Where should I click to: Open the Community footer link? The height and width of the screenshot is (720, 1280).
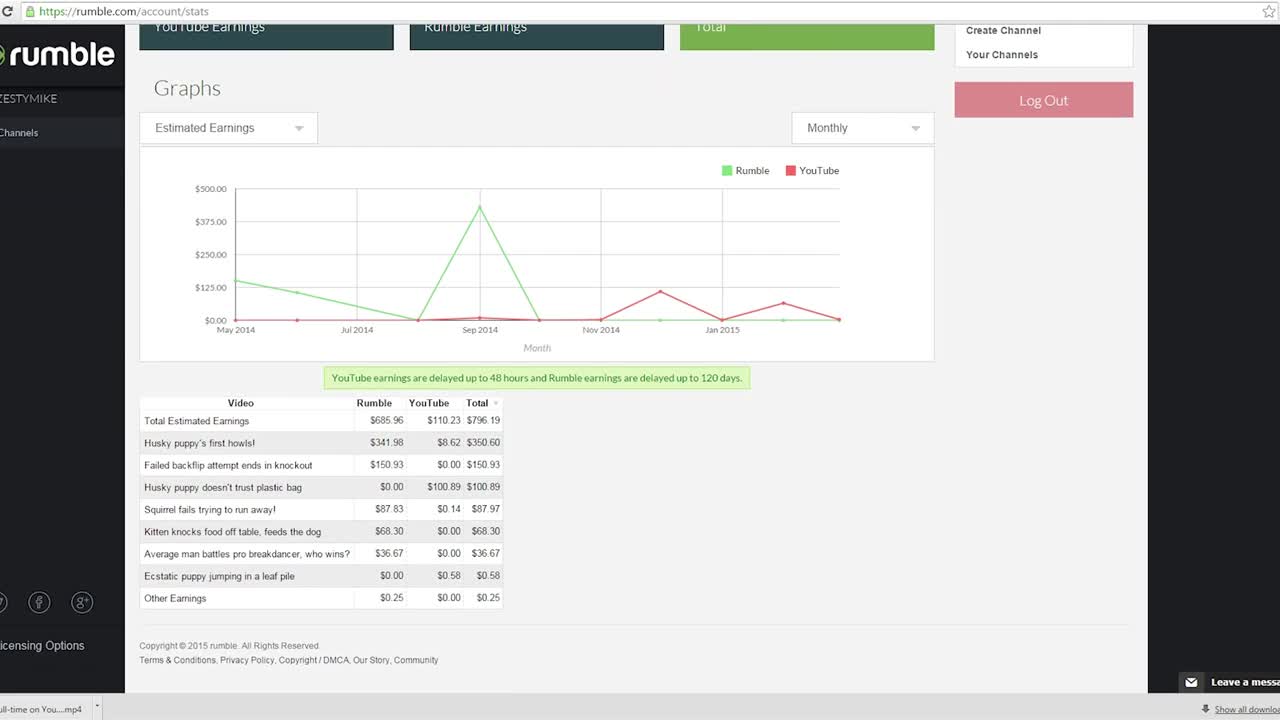point(416,660)
